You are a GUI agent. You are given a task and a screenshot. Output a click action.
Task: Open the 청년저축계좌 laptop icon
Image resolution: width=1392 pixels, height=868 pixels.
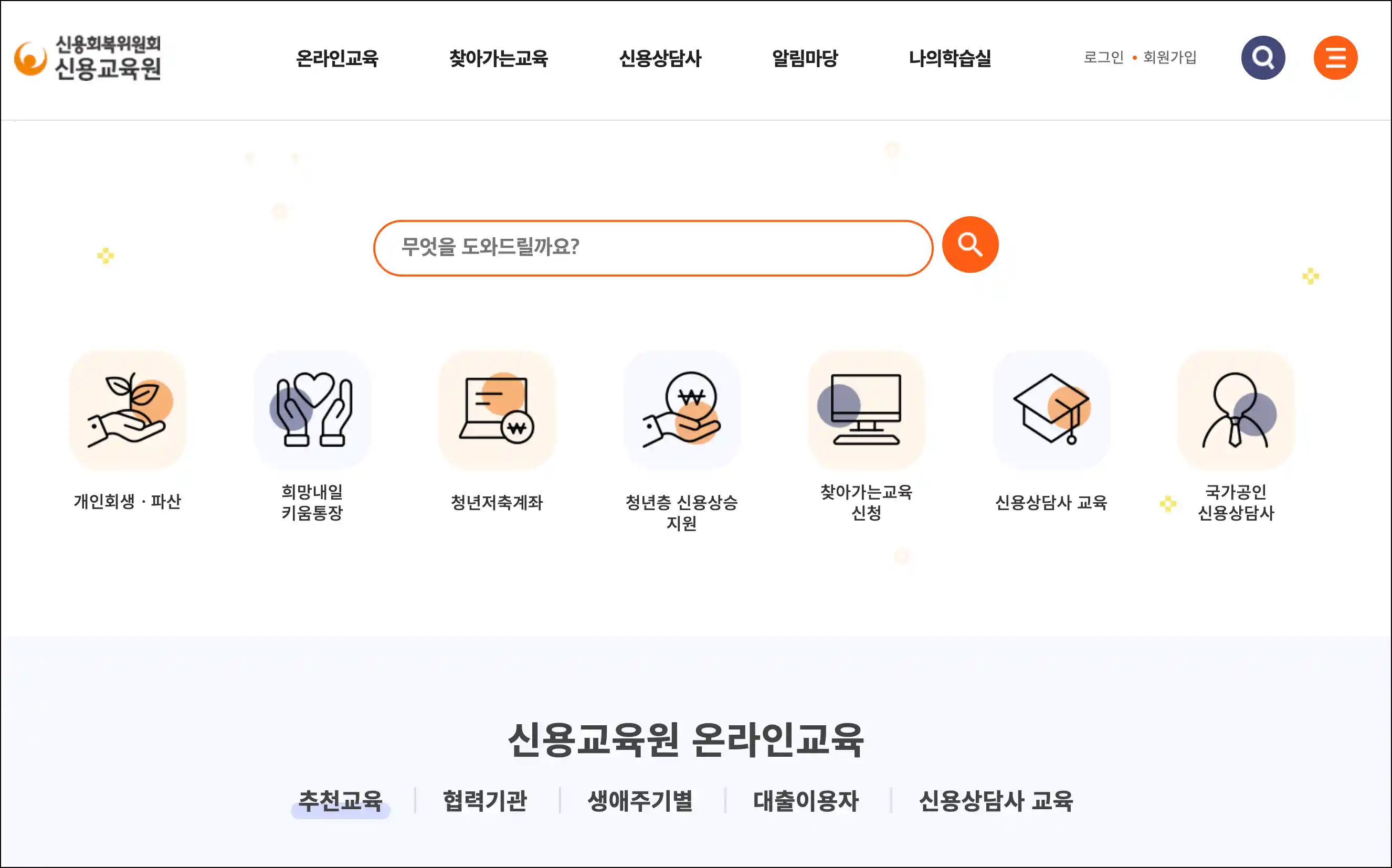point(497,410)
